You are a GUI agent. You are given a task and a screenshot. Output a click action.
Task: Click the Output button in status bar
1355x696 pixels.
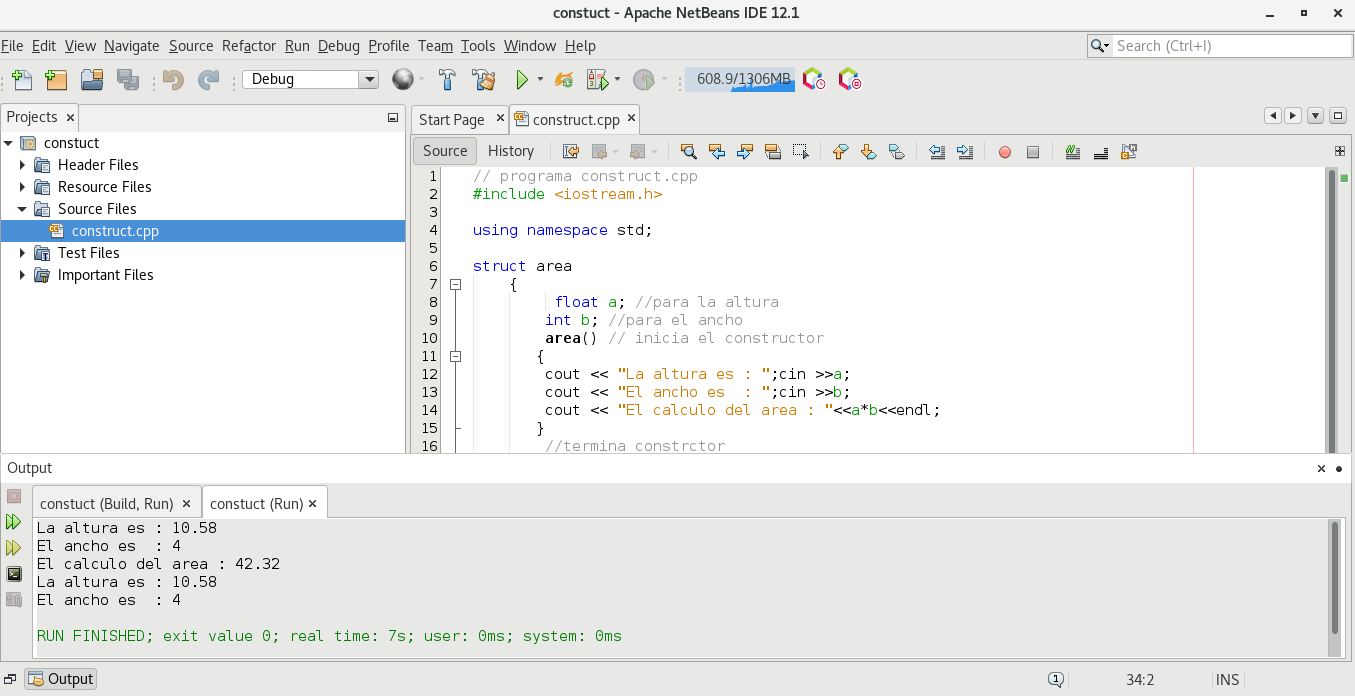click(61, 679)
